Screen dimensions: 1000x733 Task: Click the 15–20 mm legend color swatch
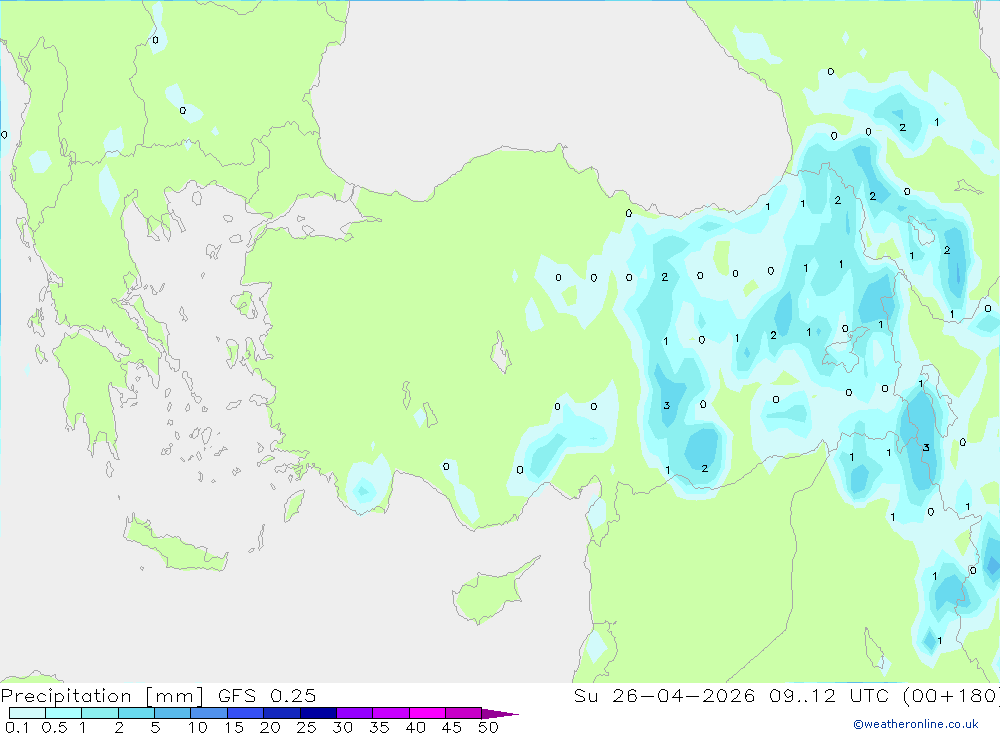246,713
